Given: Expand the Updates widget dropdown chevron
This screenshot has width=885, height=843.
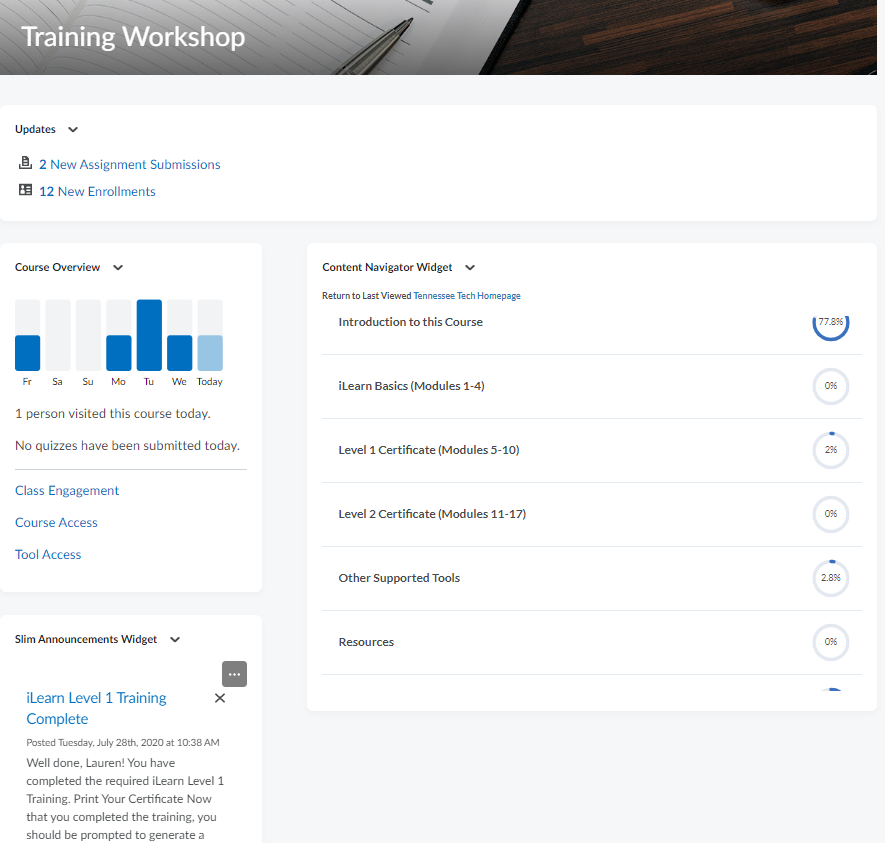Looking at the screenshot, I should point(73,130).
